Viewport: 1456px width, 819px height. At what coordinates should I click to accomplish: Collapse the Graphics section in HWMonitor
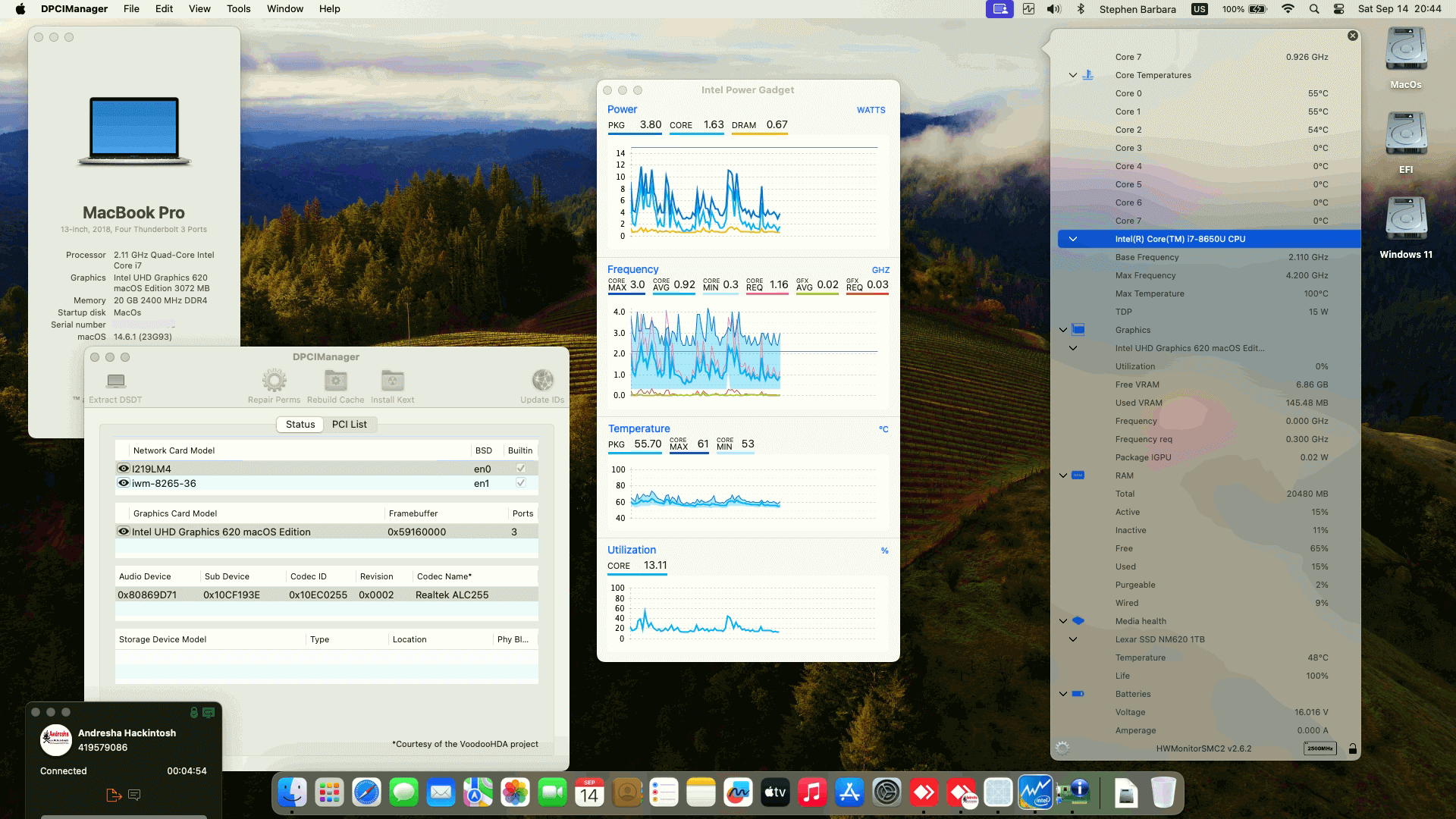[1062, 329]
